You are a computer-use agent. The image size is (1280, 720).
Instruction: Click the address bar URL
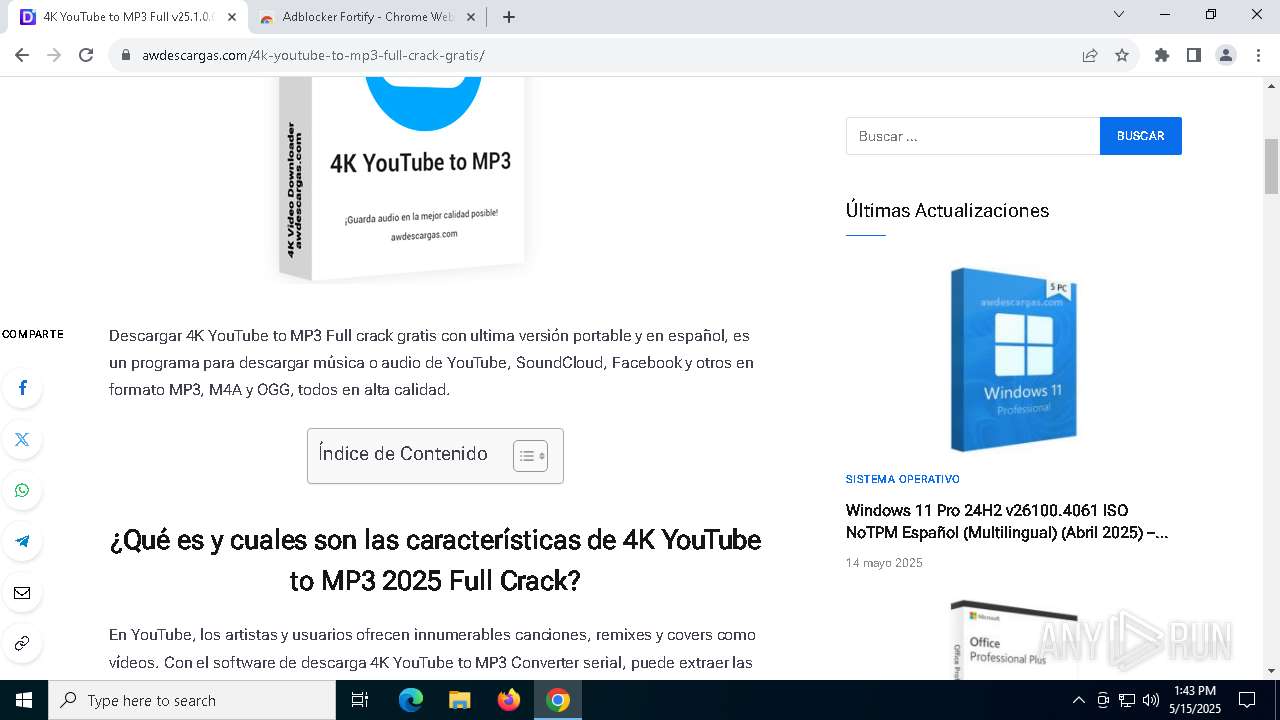(313, 55)
